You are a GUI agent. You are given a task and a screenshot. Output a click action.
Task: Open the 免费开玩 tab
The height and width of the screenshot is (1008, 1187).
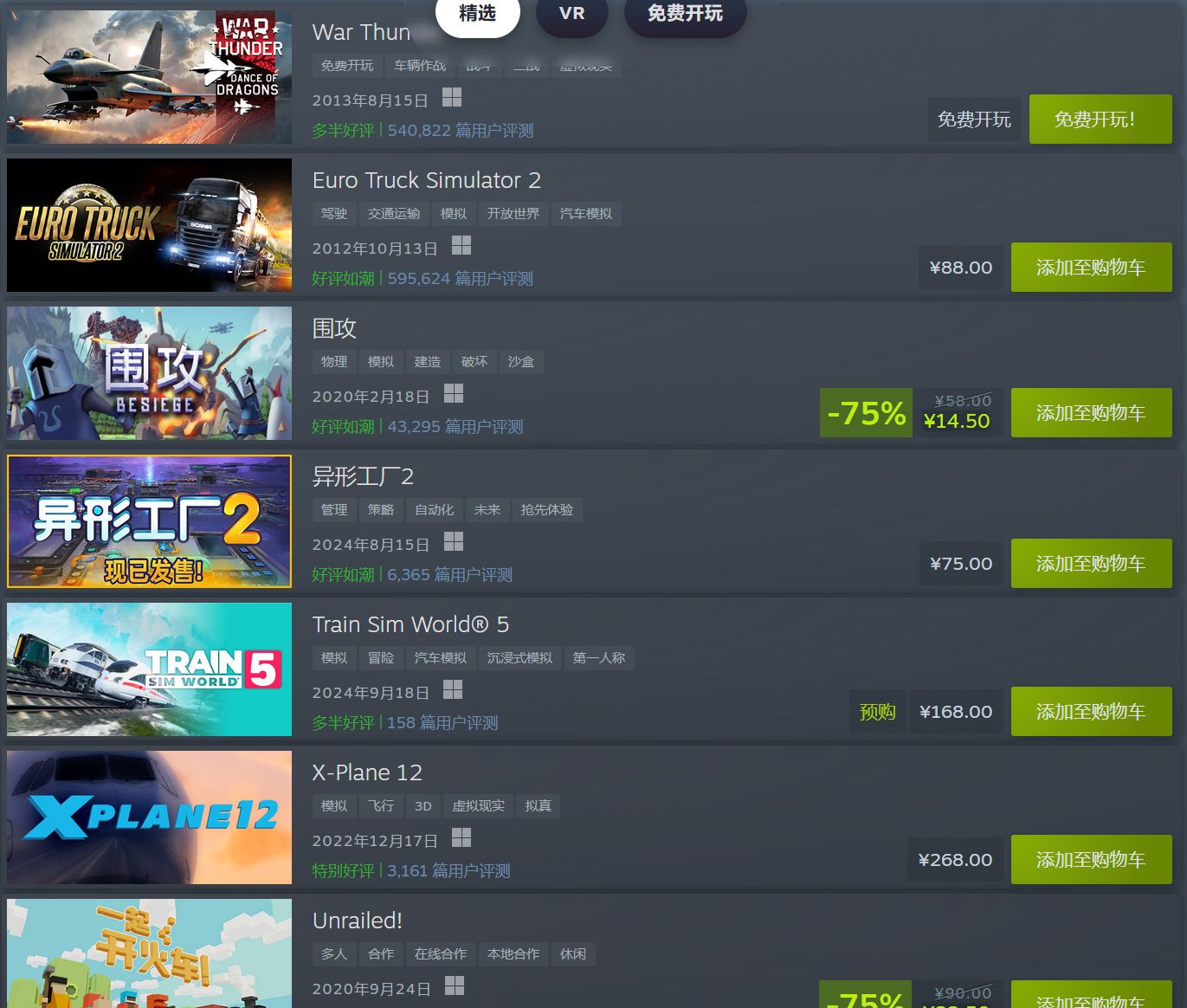pyautogui.click(x=685, y=14)
